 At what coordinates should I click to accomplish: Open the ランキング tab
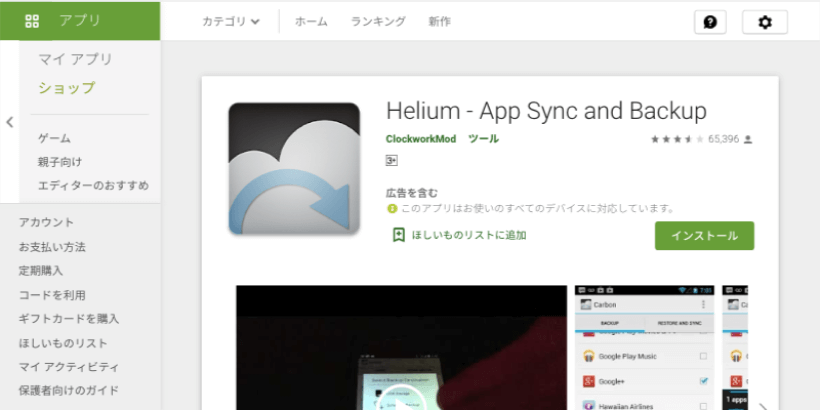[378, 21]
